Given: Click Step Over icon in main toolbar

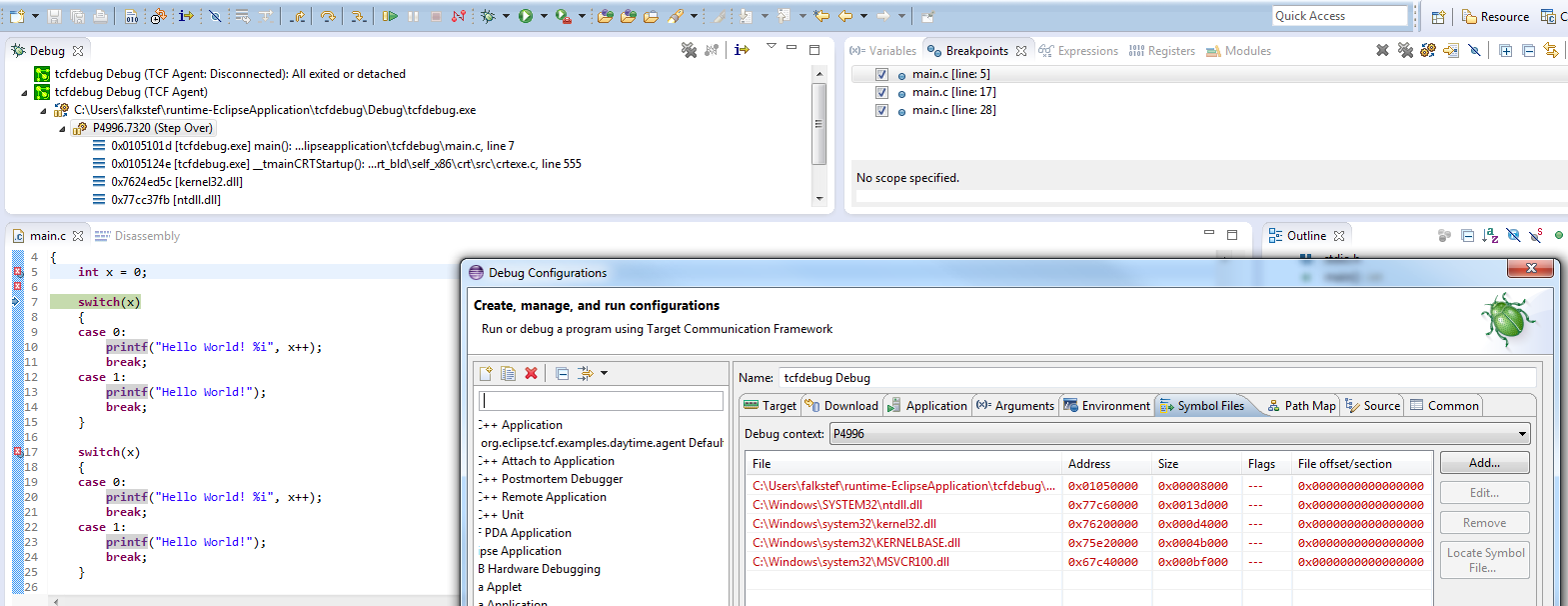Looking at the screenshot, I should 328,16.
